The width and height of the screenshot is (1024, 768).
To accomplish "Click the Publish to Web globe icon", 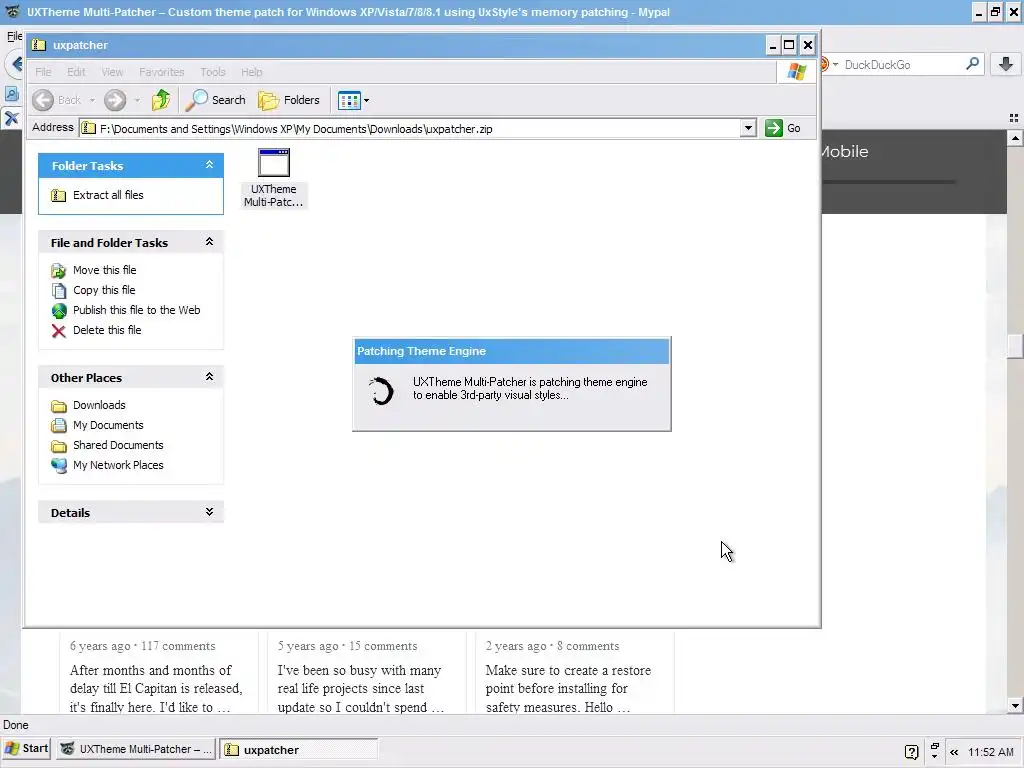I will [x=59, y=311].
